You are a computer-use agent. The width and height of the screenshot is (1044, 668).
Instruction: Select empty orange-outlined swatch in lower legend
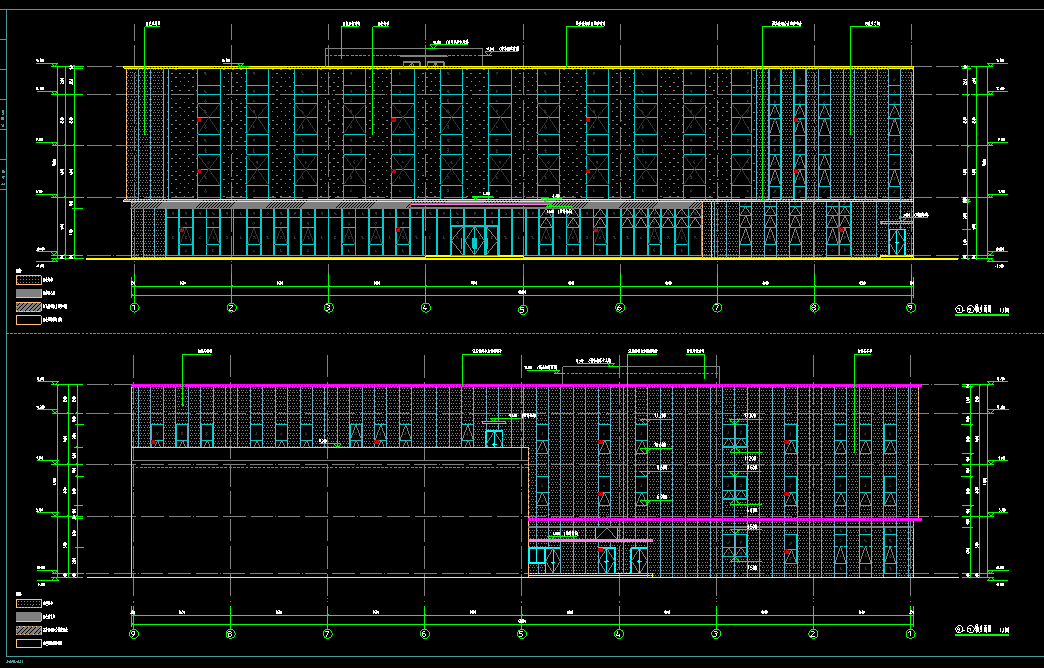[x=28, y=645]
